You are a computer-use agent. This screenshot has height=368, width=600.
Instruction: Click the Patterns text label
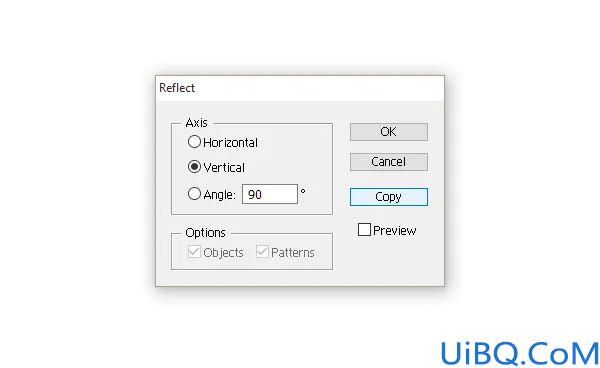coord(293,253)
